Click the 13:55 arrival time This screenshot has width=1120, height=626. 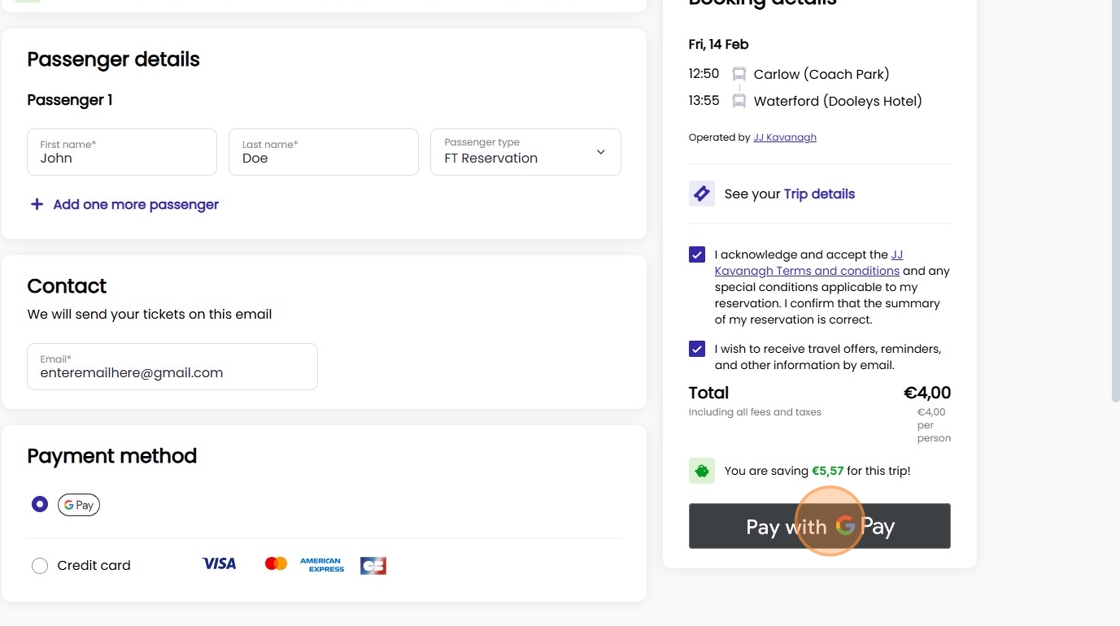pyautogui.click(x=704, y=101)
